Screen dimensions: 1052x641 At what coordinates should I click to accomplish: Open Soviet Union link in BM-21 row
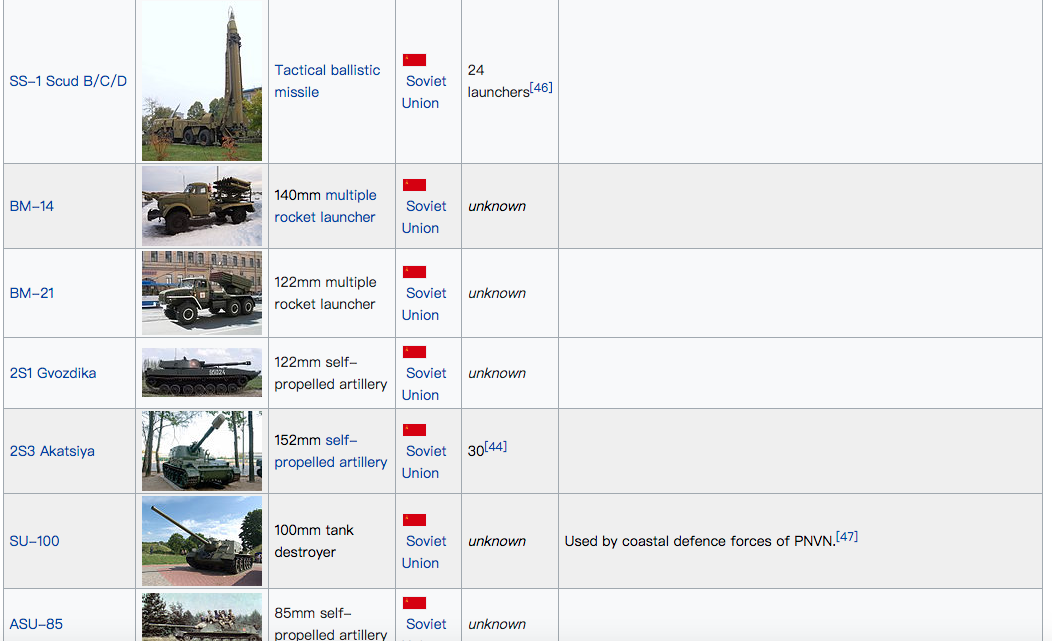tap(424, 304)
